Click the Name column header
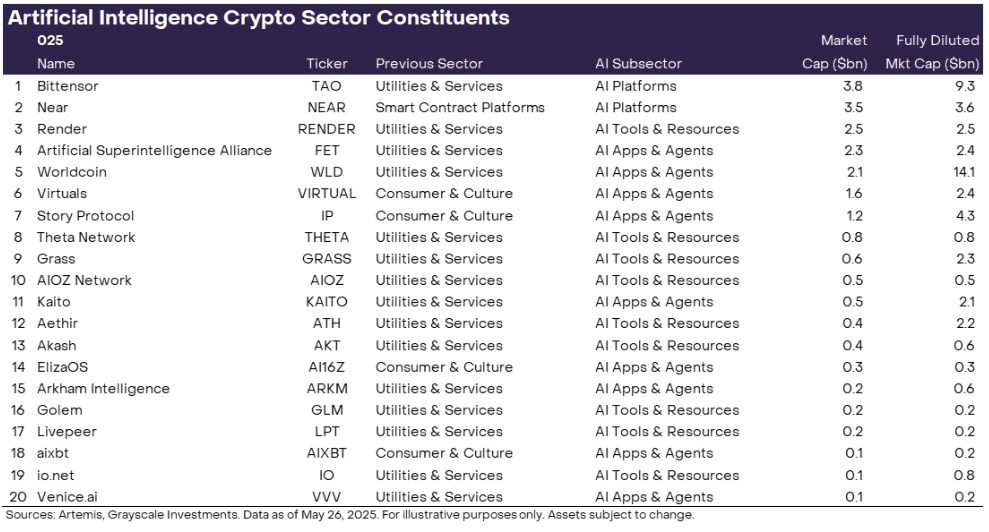989x532 pixels. [56, 63]
